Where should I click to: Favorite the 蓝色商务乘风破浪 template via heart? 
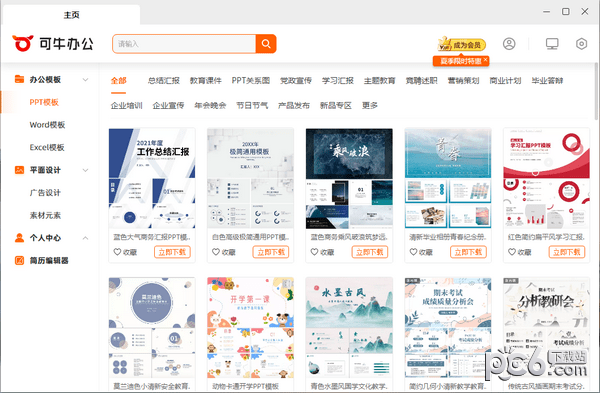tap(314, 252)
